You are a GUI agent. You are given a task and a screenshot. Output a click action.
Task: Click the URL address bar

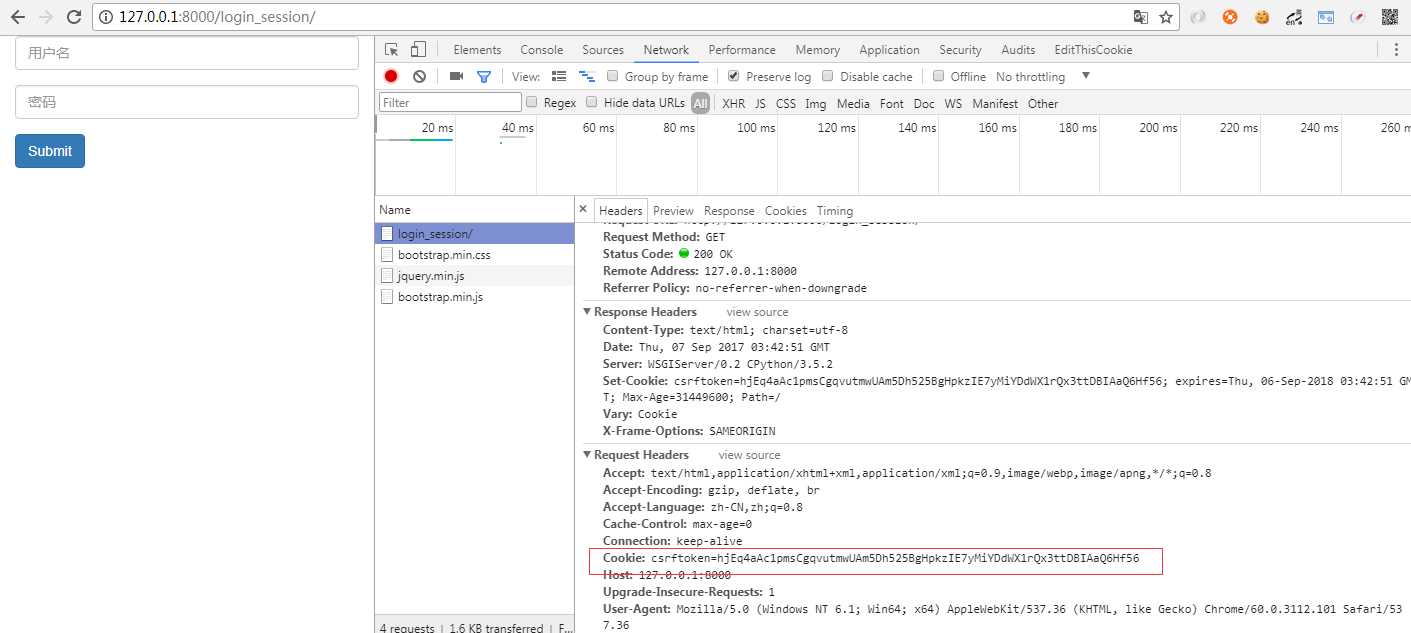pos(620,17)
